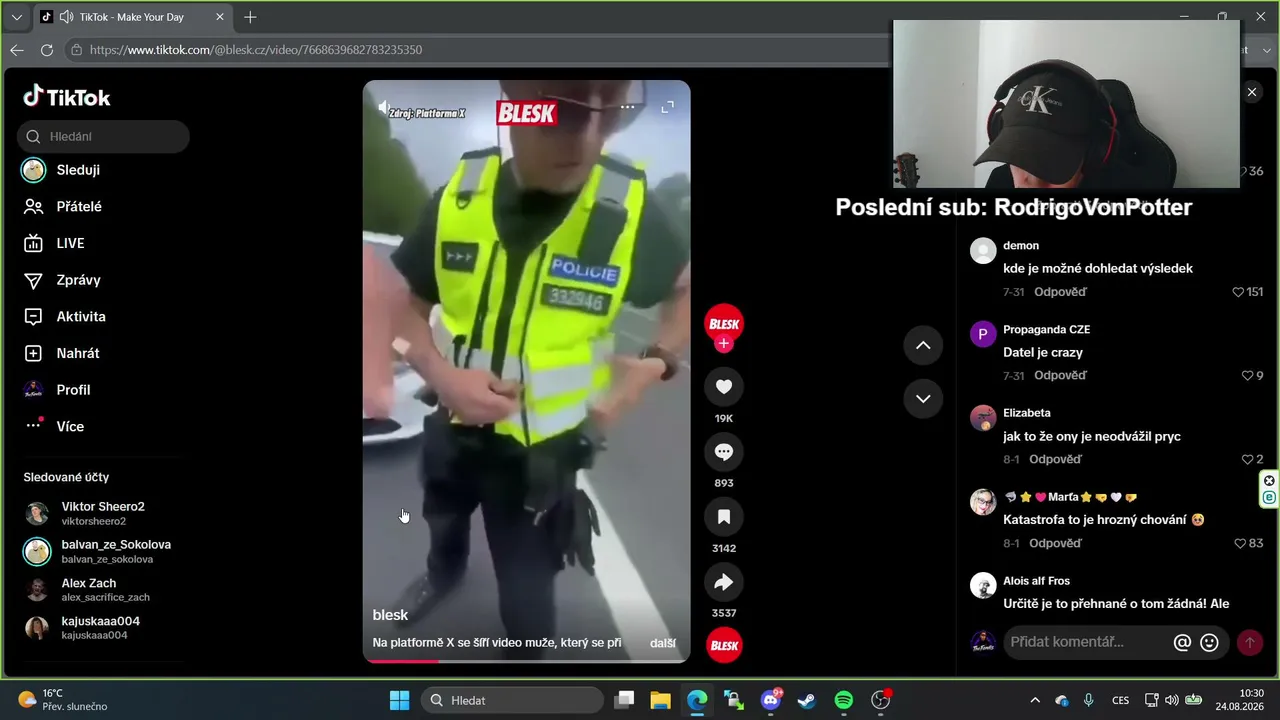Open Propaganda CZE's purple avatar
Screen dimensions: 1280x720
pyautogui.click(x=983, y=334)
